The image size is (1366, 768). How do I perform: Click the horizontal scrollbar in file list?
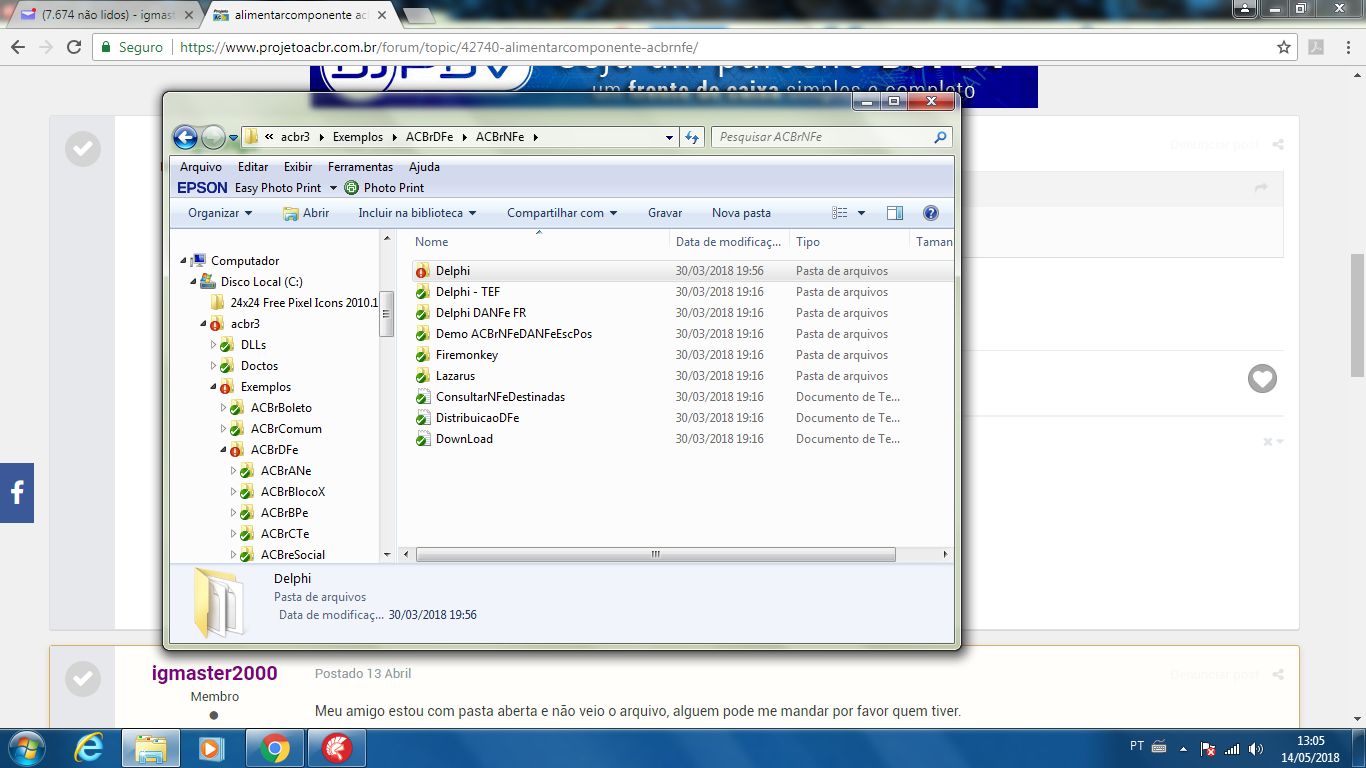coord(655,554)
